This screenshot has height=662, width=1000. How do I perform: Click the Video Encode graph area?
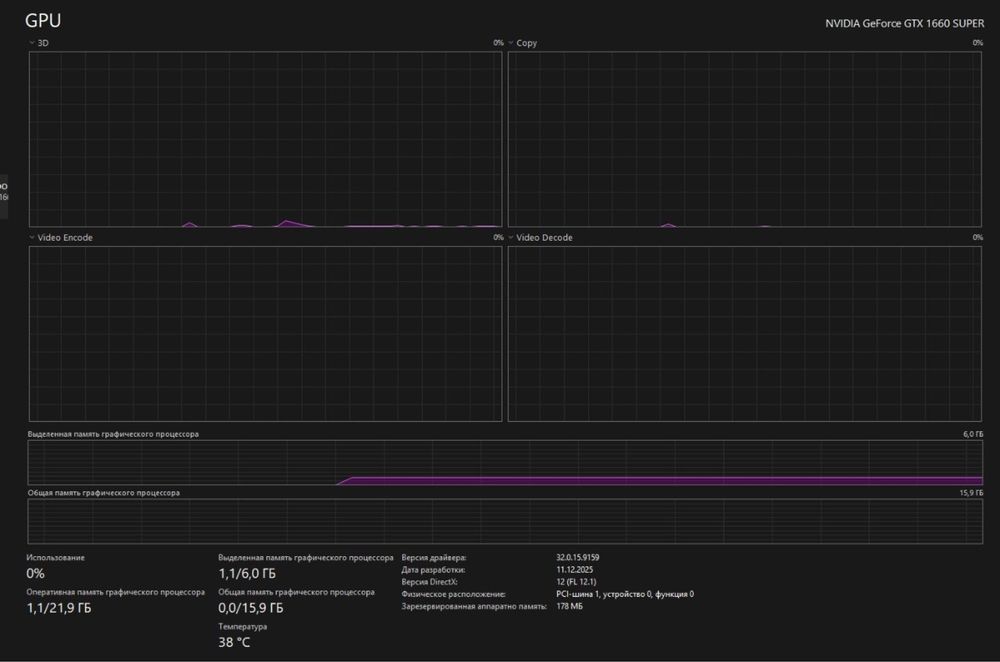coord(265,334)
